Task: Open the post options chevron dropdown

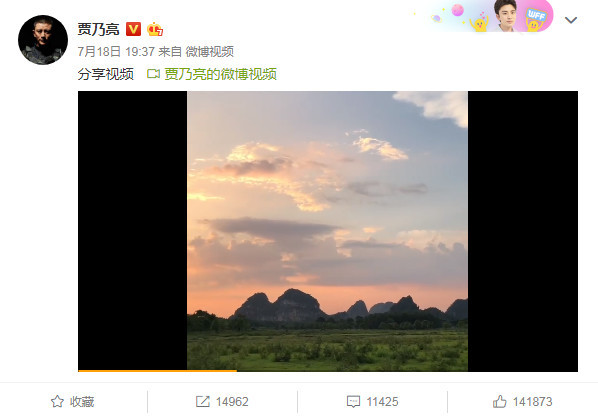Action: 571,20
